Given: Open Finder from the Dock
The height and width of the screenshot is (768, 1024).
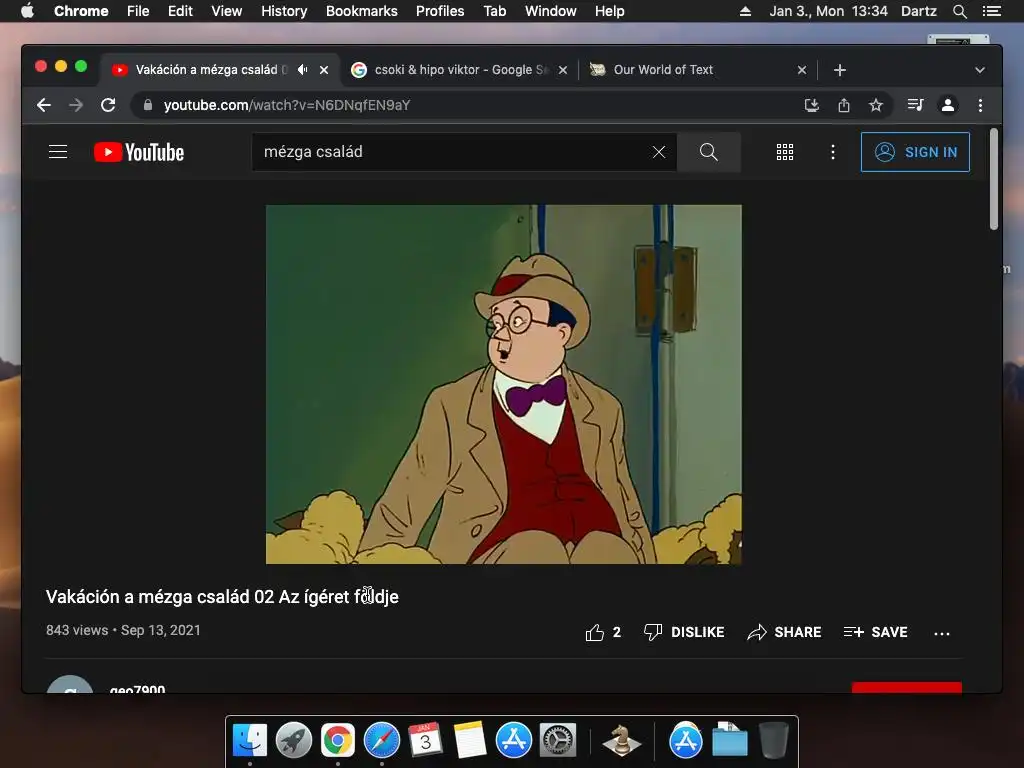Looking at the screenshot, I should pos(250,741).
